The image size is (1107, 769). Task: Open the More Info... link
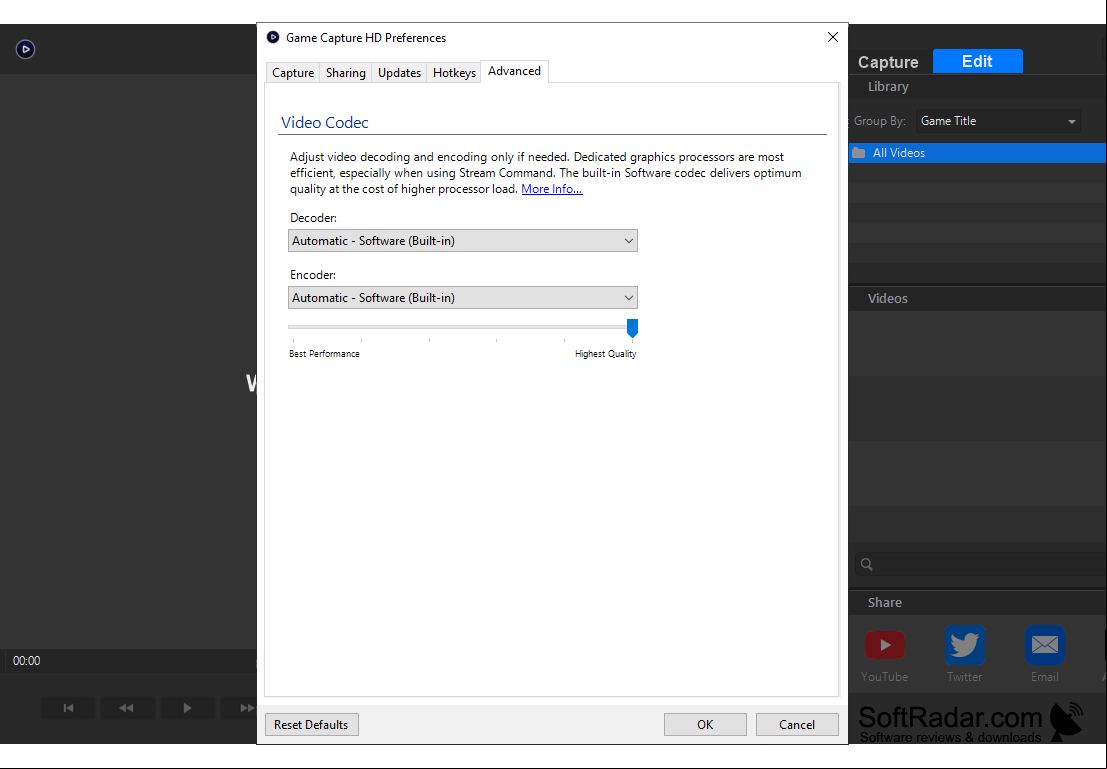[551, 189]
